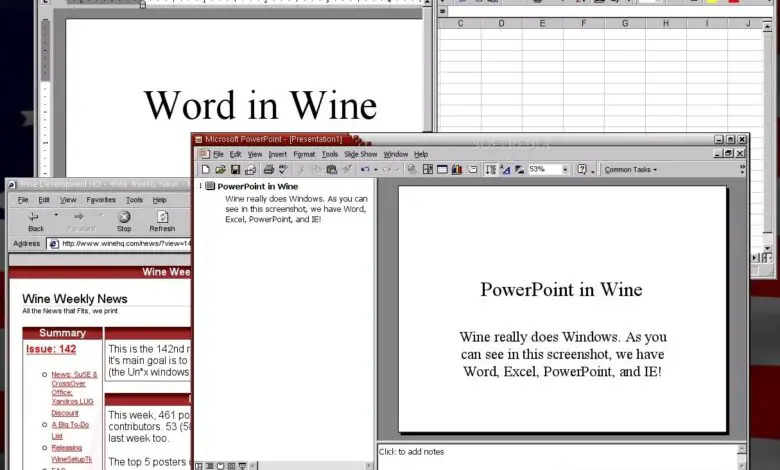
Task: Switch to Normal view button in PowerPoint
Action: (x=198, y=466)
